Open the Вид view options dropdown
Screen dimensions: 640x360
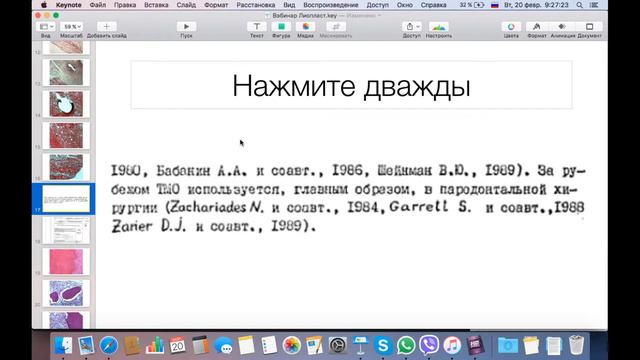[46, 27]
